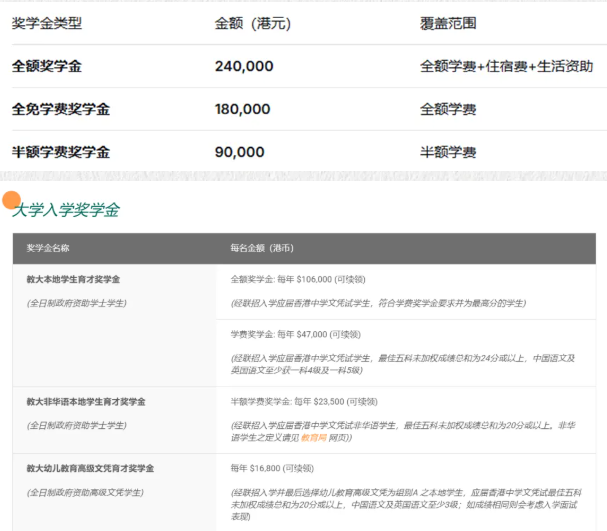Viewport: 607px width, 531px height.
Task: Click the 组别A 之本地学生 eligibility note
Action: pos(406,505)
